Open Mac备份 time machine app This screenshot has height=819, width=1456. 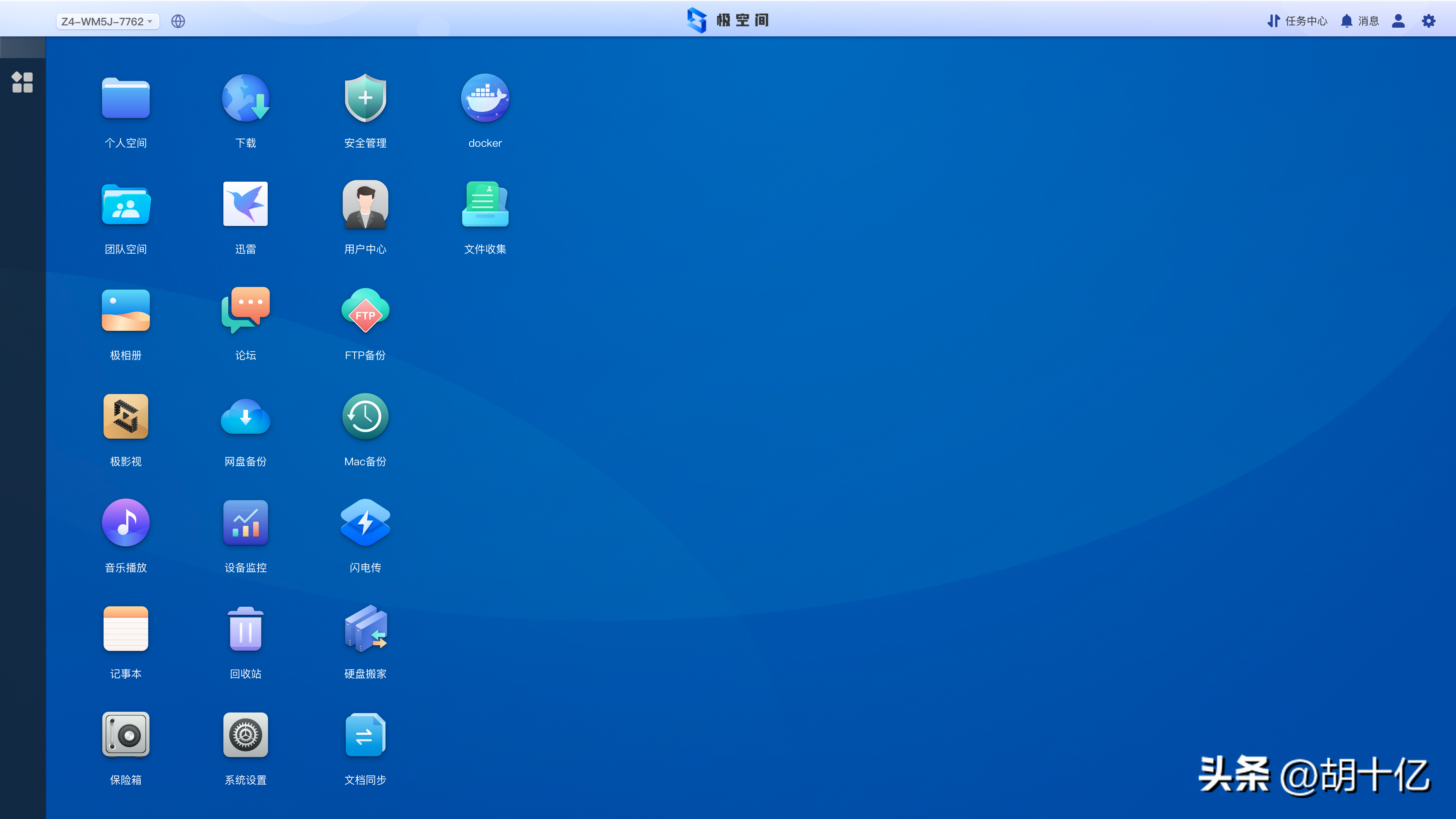point(365,417)
